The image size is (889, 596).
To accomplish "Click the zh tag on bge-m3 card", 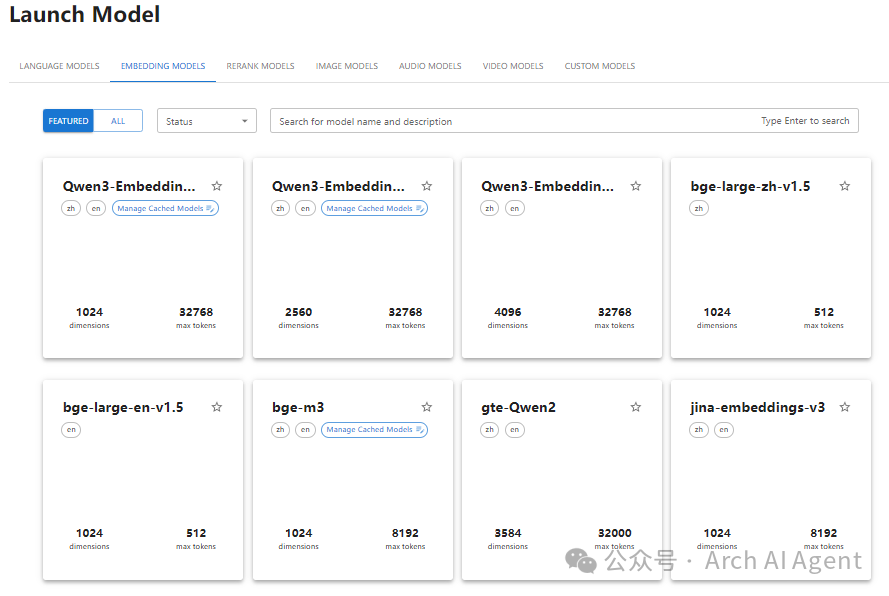I will 280,430.
